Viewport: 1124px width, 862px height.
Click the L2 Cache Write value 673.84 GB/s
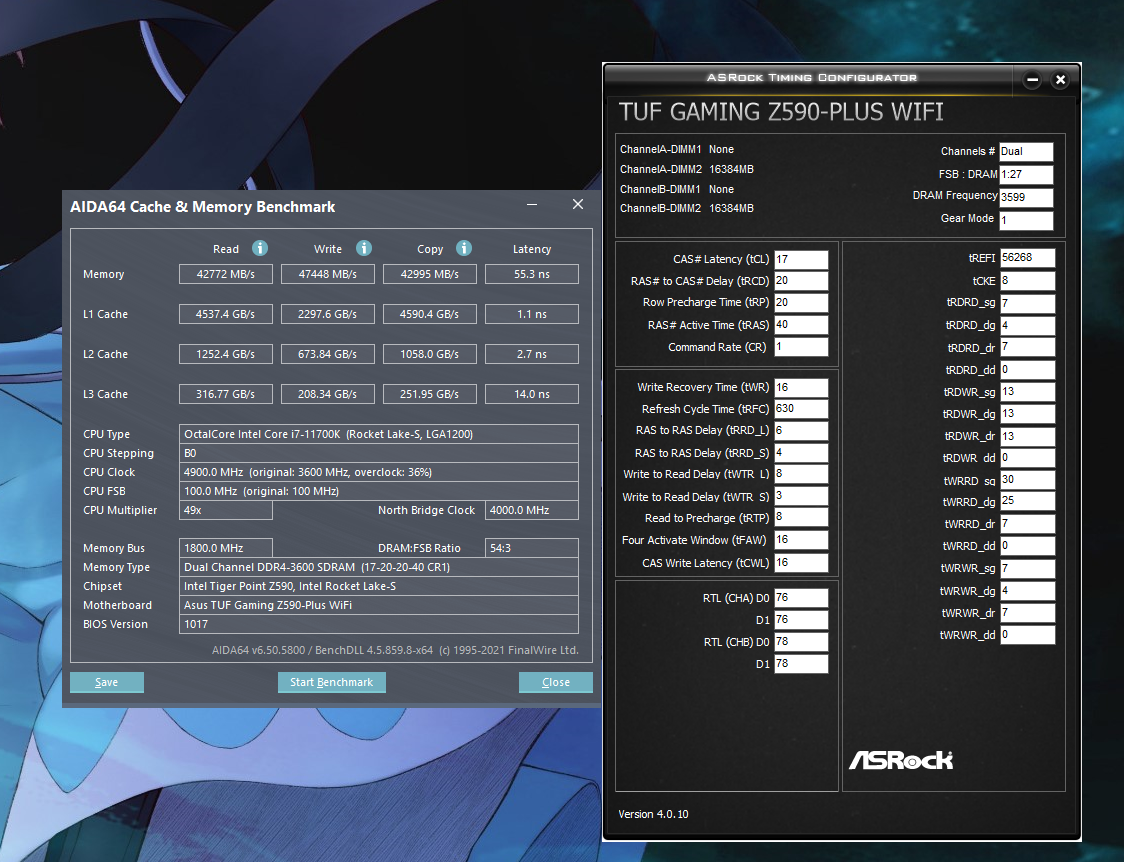tap(328, 354)
